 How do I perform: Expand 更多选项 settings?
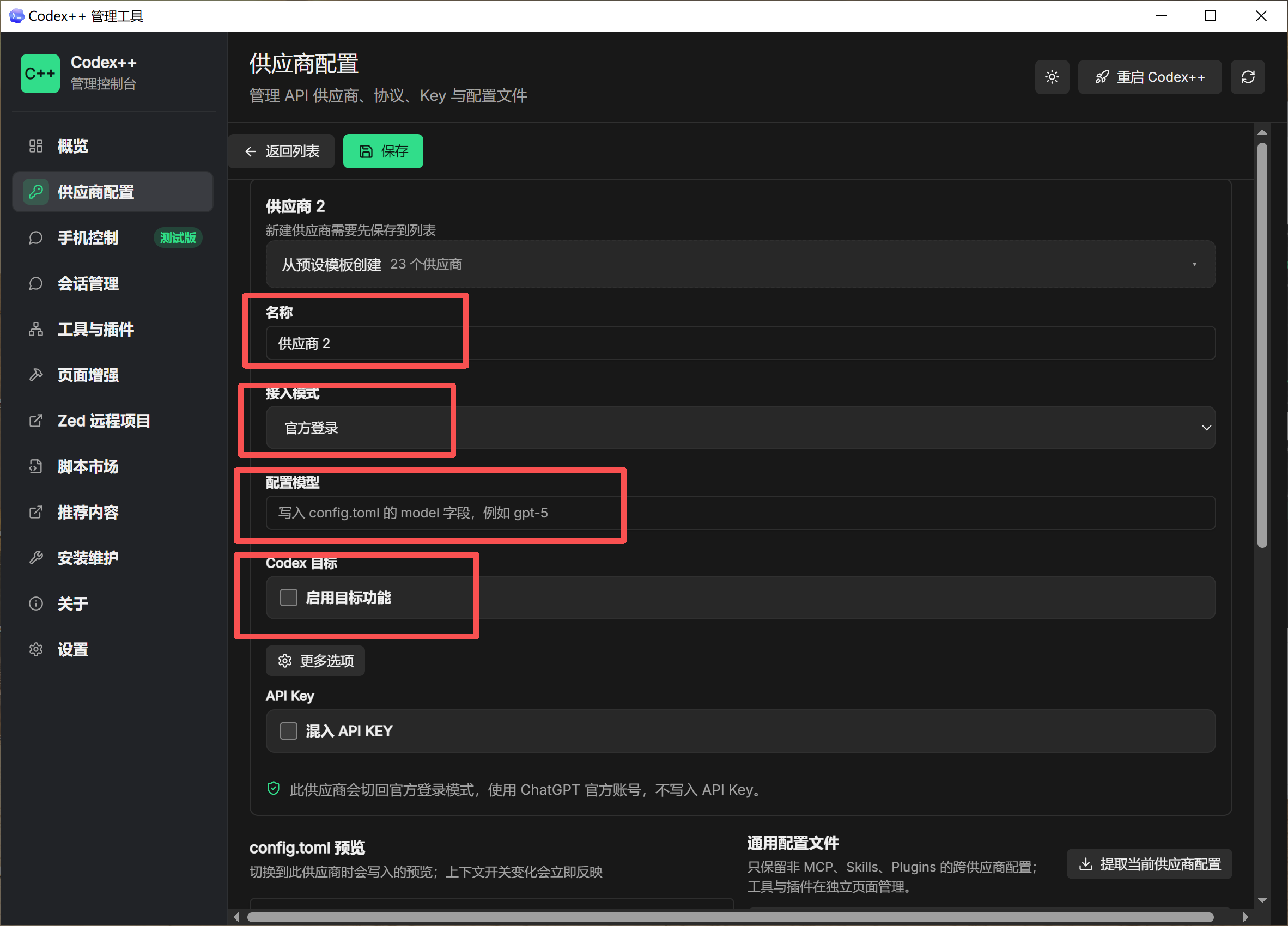tap(315, 661)
